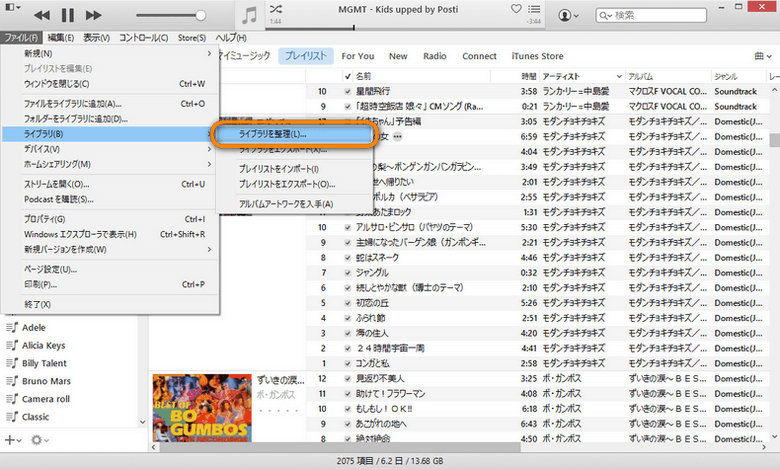Screen dimensions: 780x469
Task: Open the Store(S) menu
Action: 192,38
